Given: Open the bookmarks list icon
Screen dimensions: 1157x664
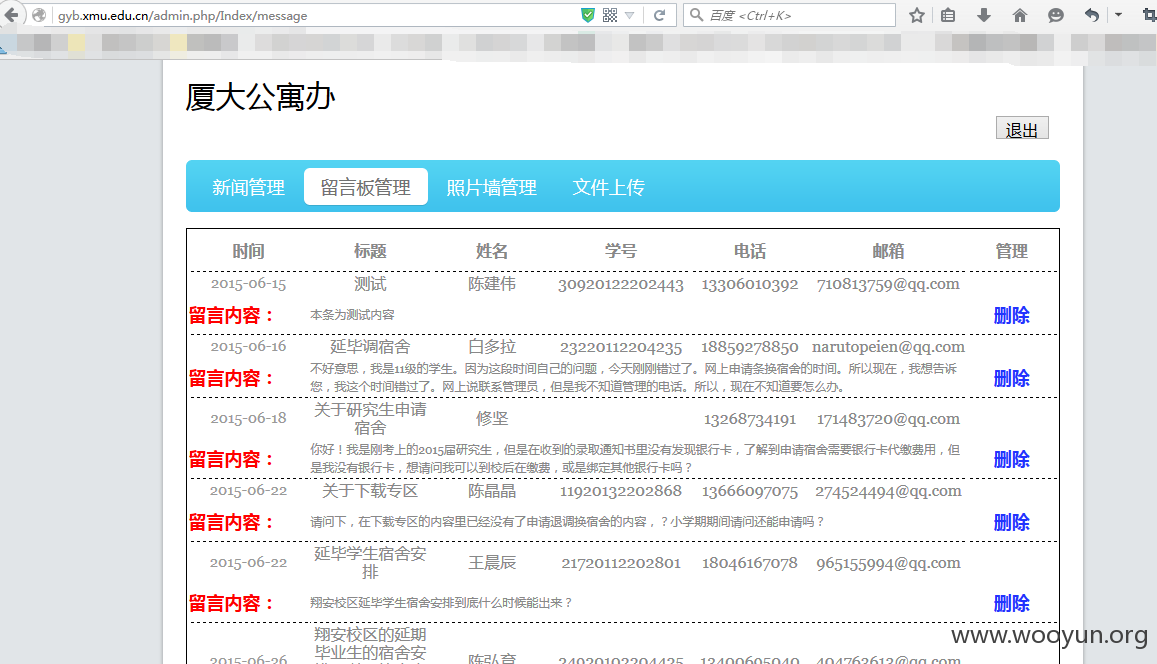Looking at the screenshot, I should (948, 15).
